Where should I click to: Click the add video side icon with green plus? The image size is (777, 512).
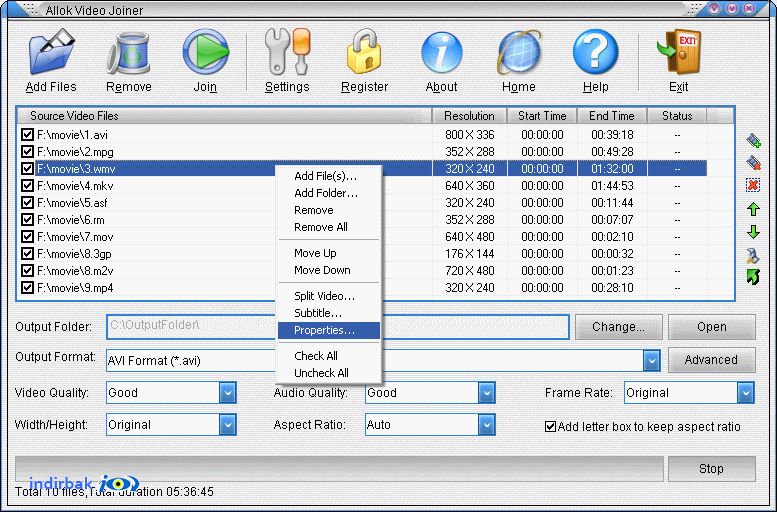[753, 141]
